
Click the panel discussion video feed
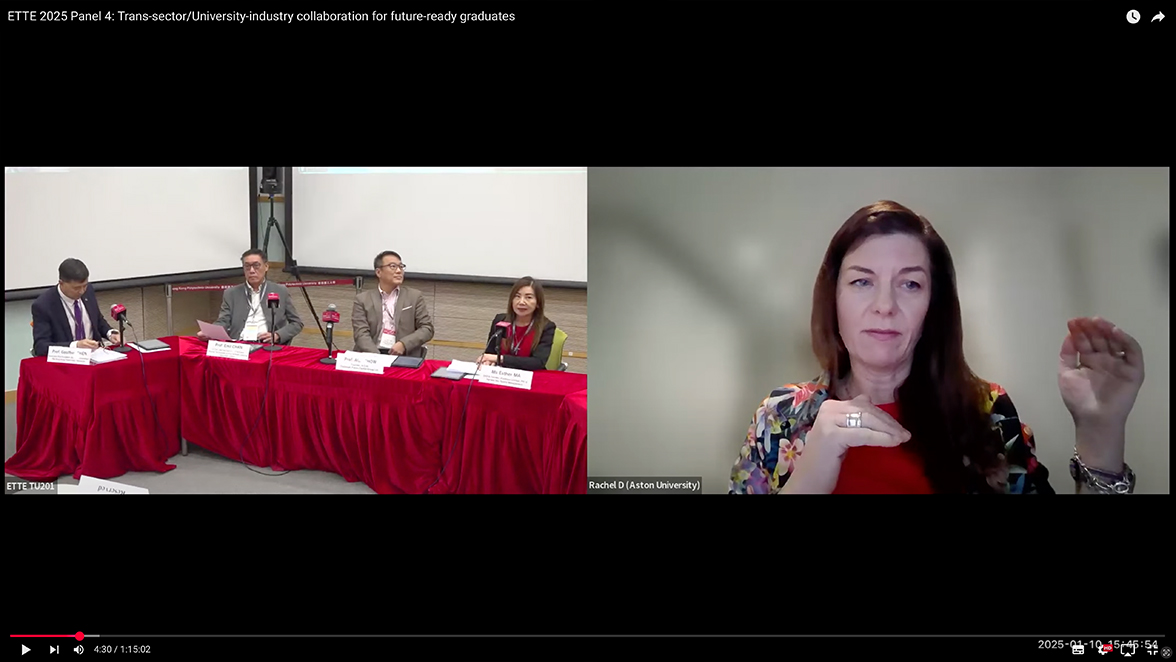295,330
